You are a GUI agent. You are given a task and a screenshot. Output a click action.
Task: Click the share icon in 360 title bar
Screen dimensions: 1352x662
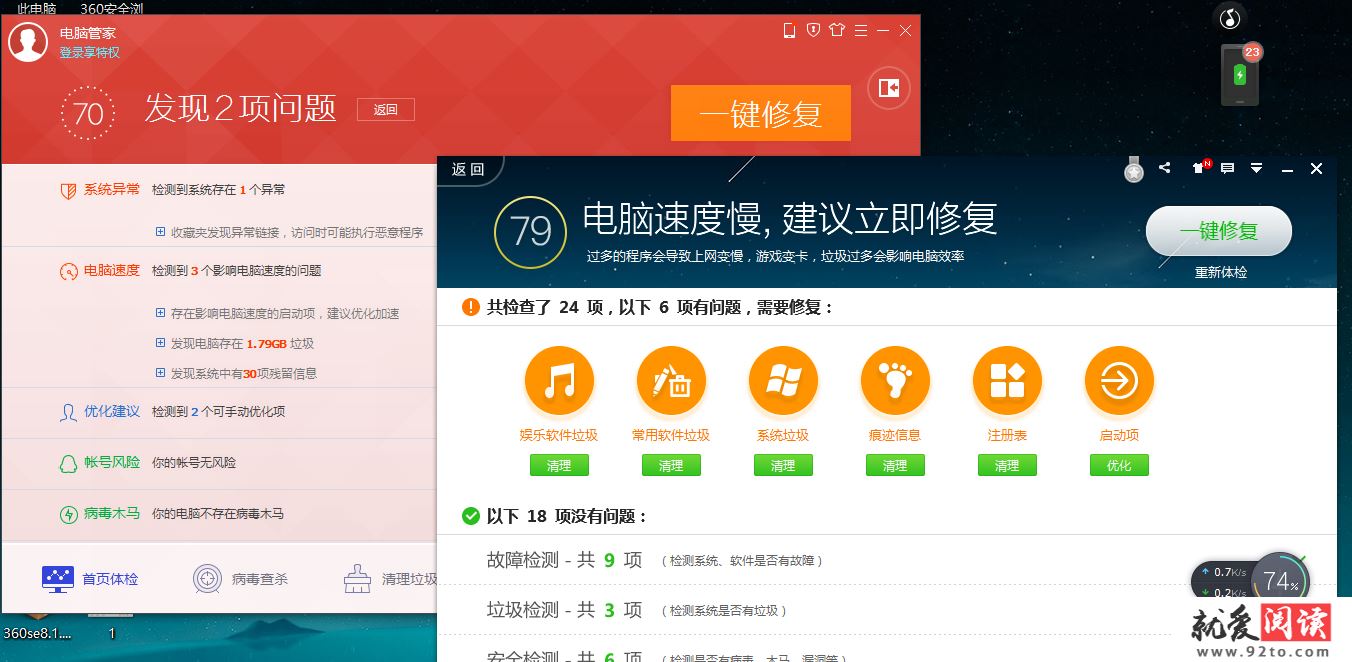[1164, 168]
